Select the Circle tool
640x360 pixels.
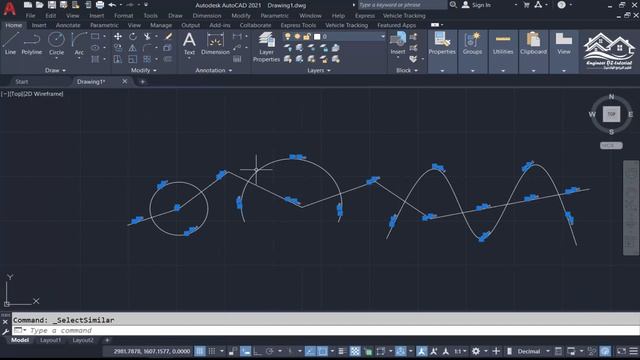pos(56,44)
